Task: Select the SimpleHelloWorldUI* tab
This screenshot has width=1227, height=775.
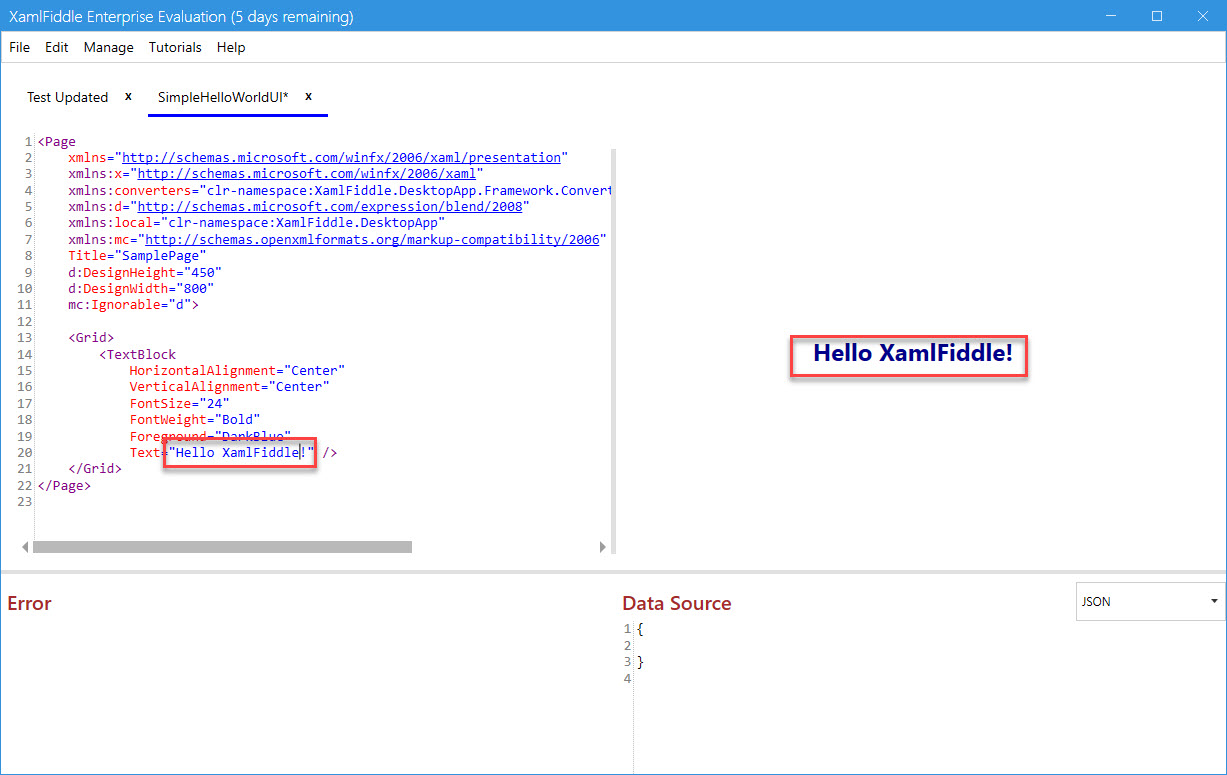Action: pyautogui.click(x=223, y=97)
